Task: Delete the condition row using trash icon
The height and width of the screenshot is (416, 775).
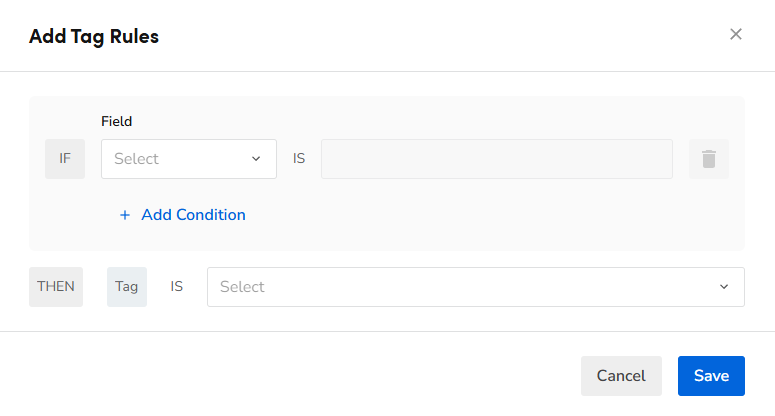Action: click(709, 159)
